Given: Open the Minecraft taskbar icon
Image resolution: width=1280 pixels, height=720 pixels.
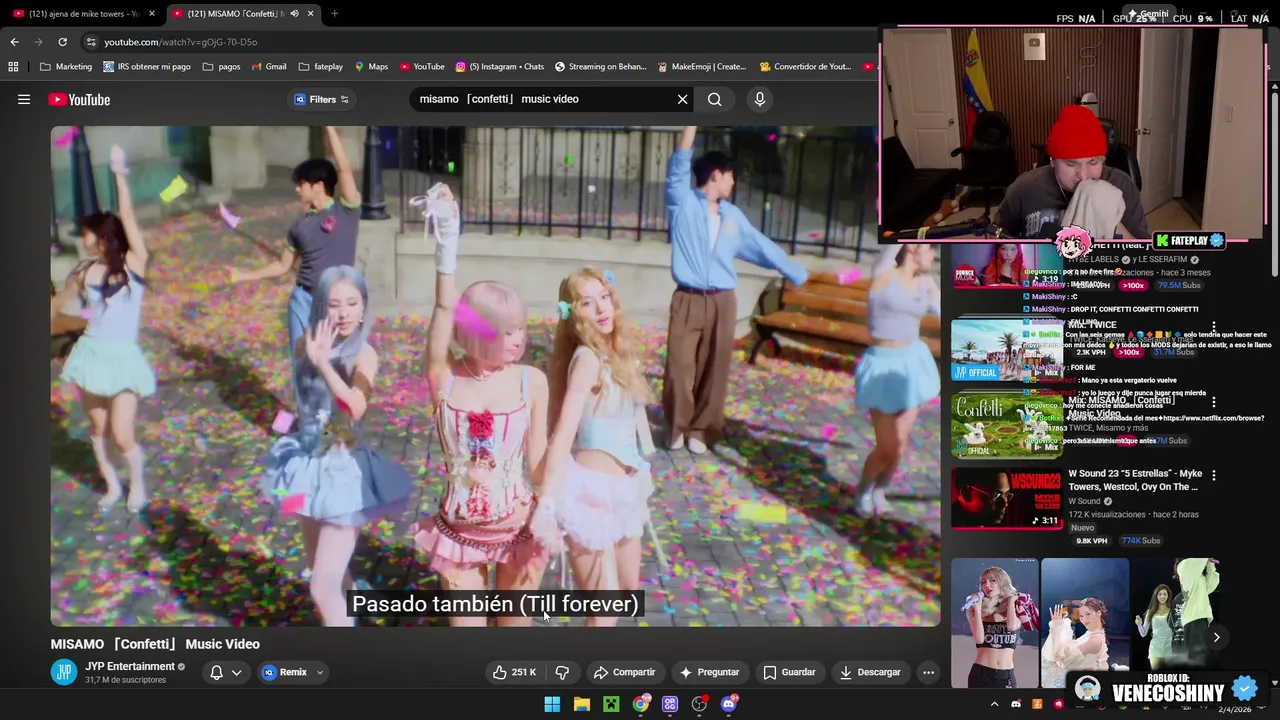Looking at the screenshot, I should pos(611,704).
